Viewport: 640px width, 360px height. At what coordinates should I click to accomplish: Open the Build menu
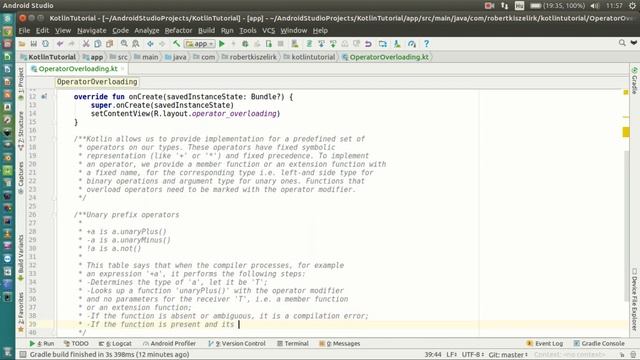[x=206, y=31]
